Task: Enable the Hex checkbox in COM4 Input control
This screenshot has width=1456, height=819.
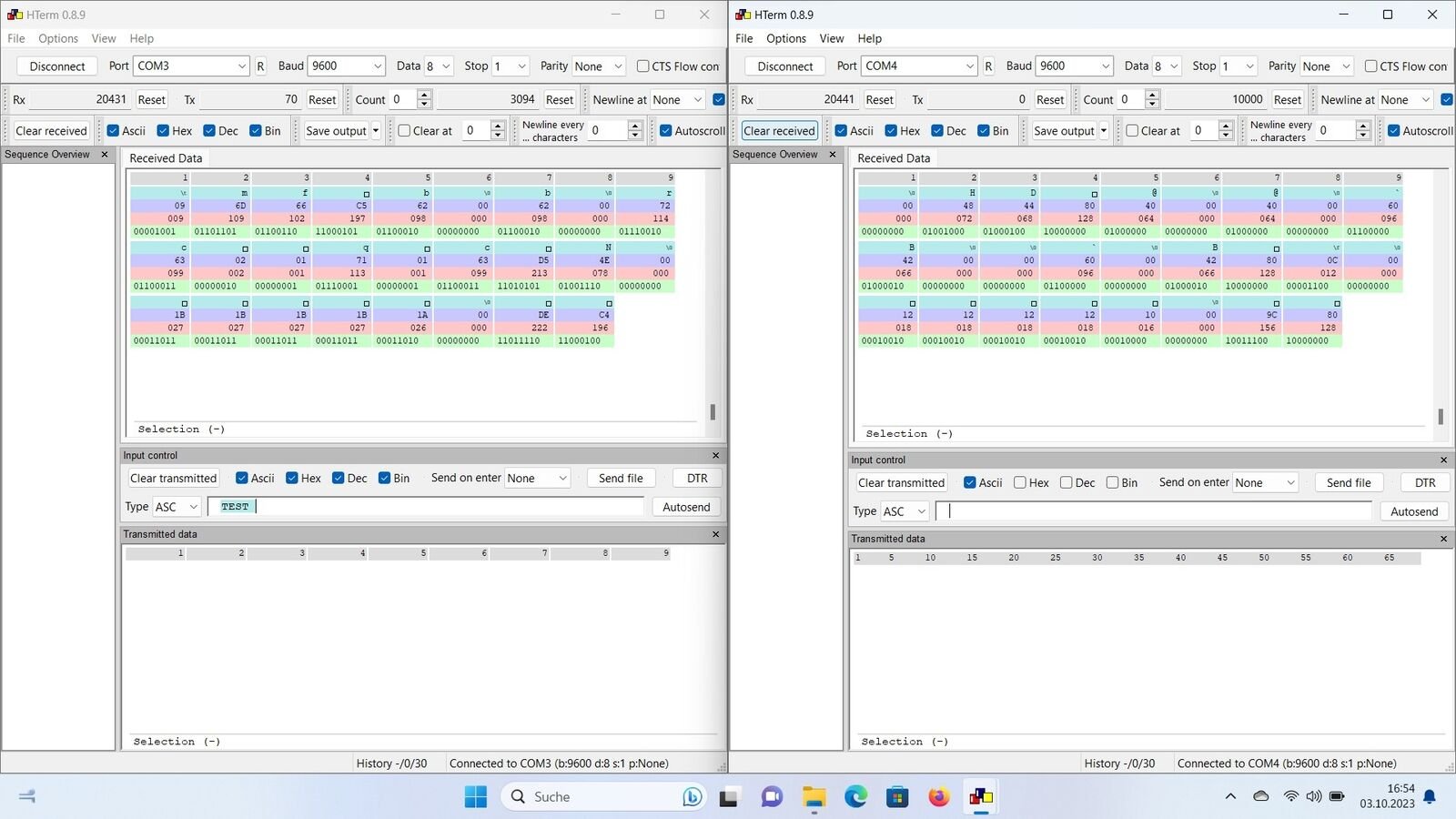Action: click(x=1020, y=483)
